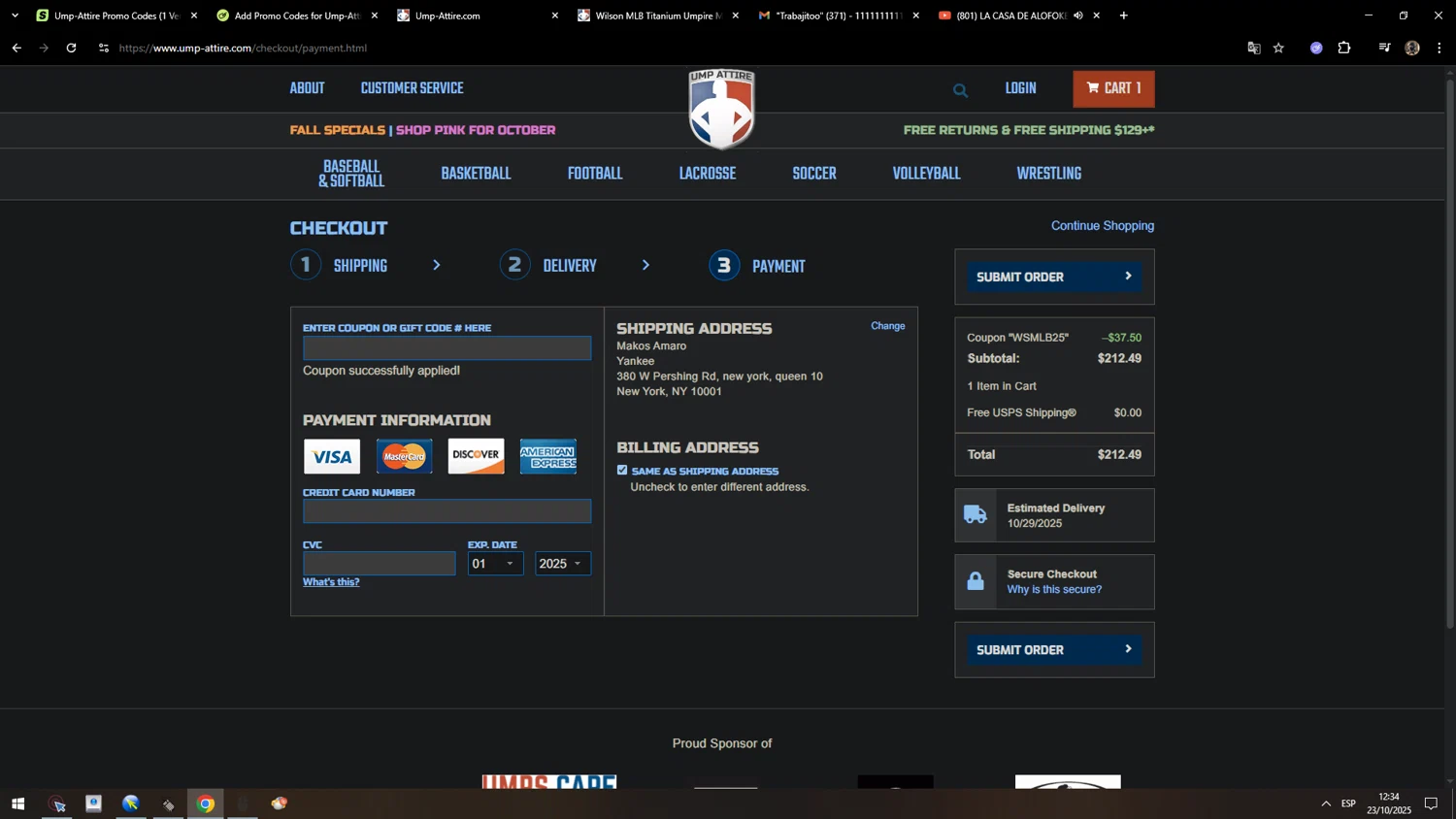Go to checkout step 1 Shipping

click(340, 266)
